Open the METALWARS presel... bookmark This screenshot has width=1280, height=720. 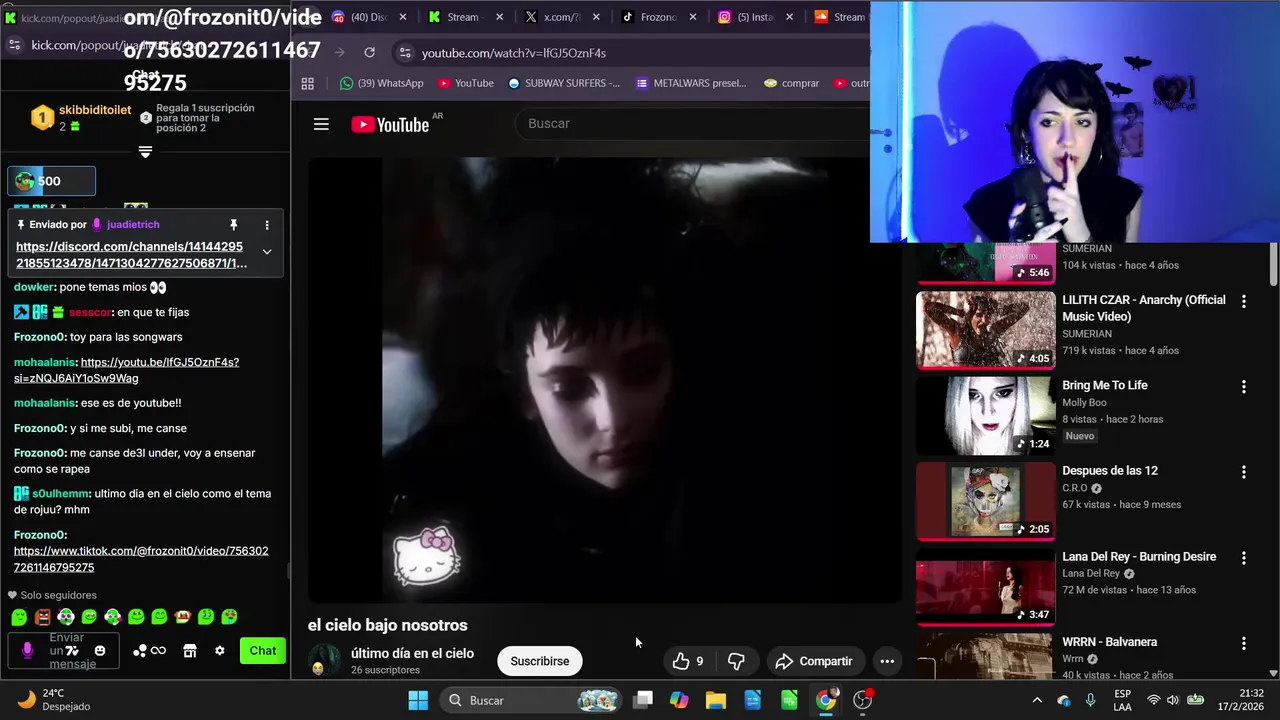coord(691,83)
